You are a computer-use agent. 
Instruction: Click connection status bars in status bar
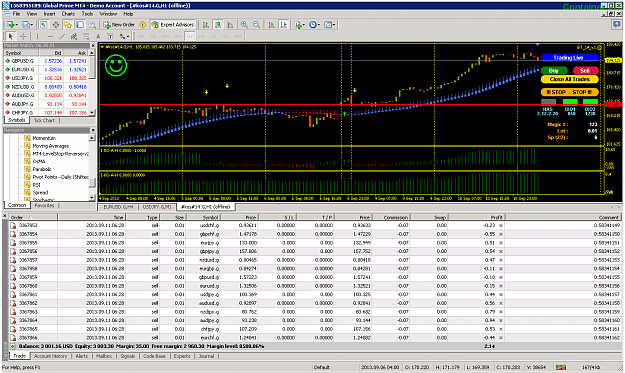coord(562,367)
